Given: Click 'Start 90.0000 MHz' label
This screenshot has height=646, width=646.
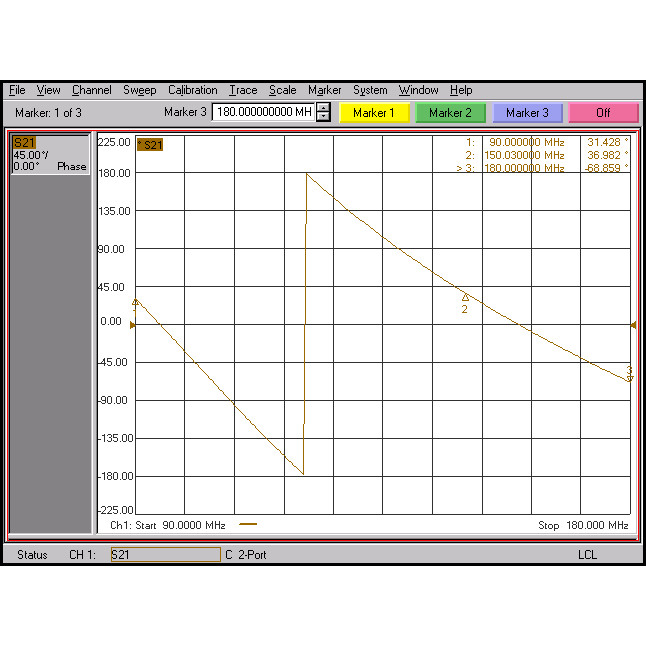Looking at the screenshot, I should tap(180, 525).
